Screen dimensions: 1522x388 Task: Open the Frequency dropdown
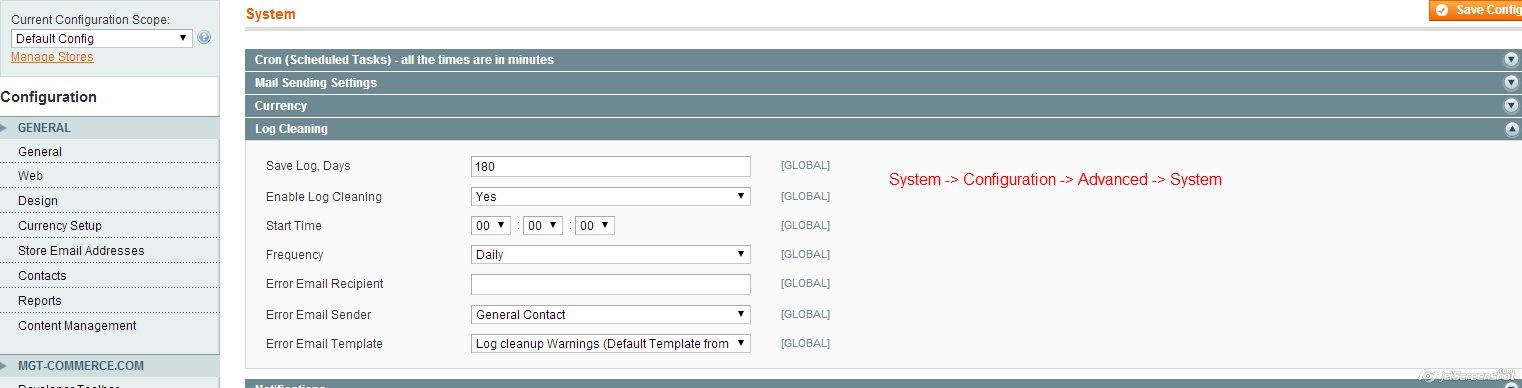[611, 255]
